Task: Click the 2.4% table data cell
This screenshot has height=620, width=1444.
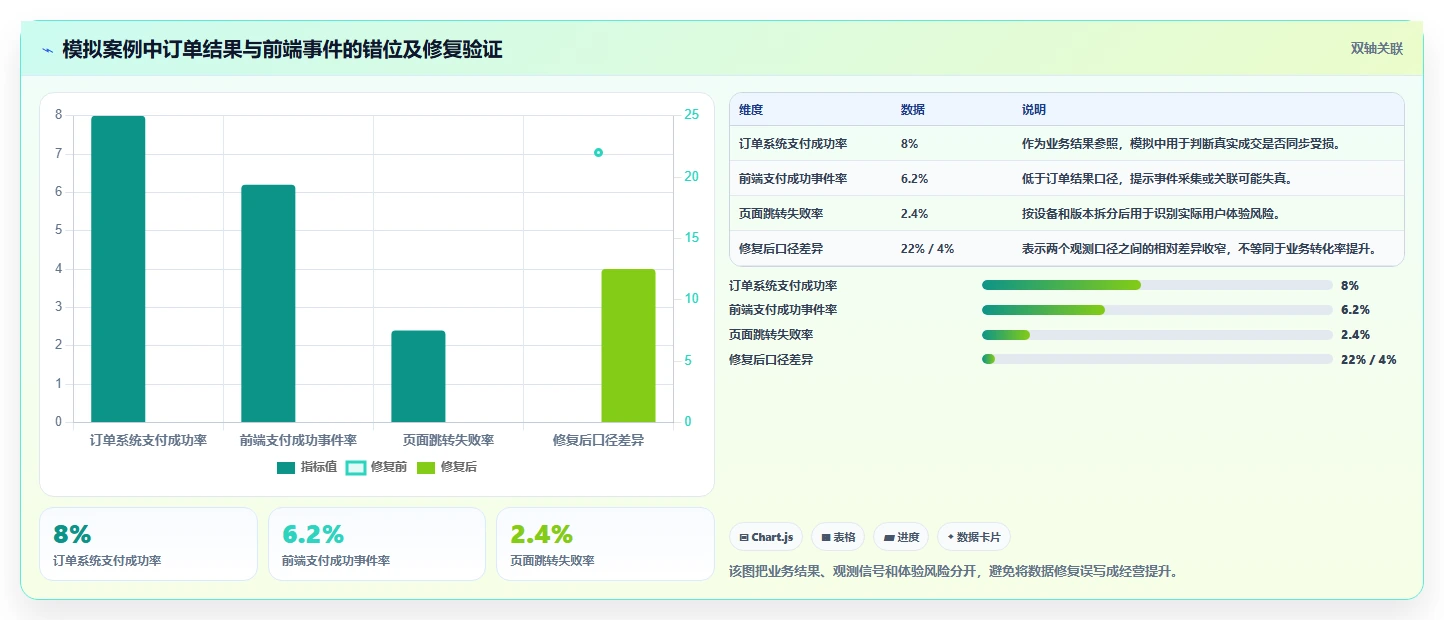Action: [x=914, y=214]
